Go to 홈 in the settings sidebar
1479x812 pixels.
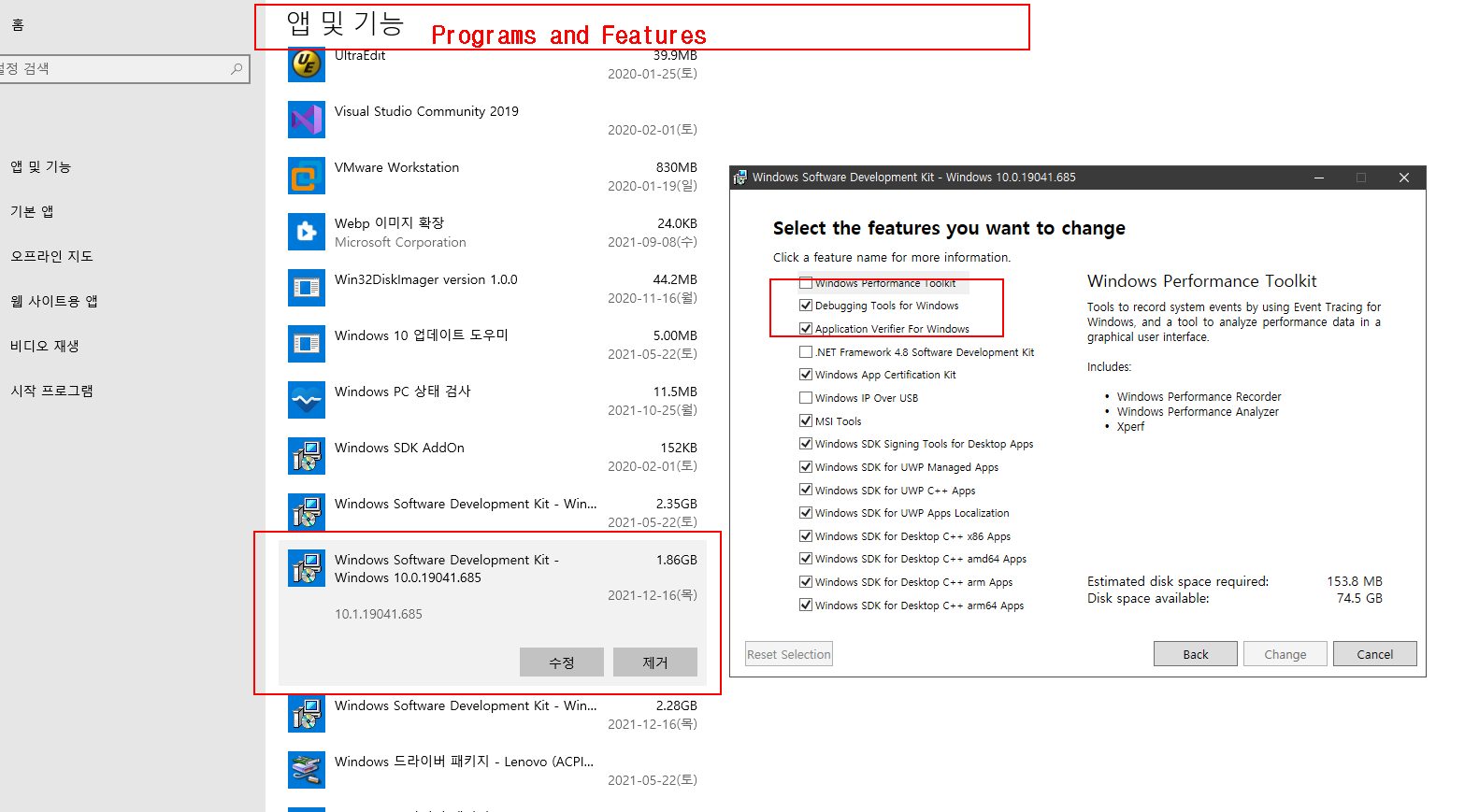click(18, 25)
